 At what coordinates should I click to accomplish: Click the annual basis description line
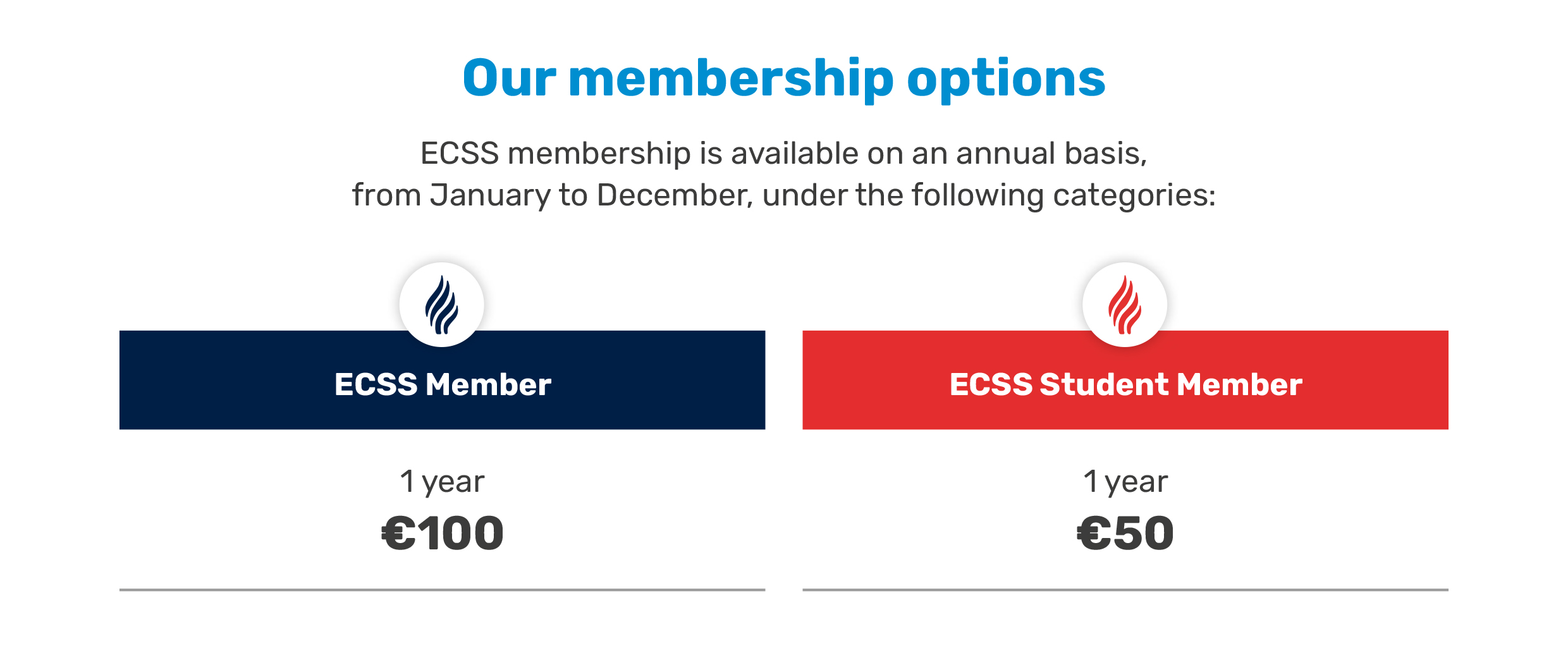(x=784, y=154)
